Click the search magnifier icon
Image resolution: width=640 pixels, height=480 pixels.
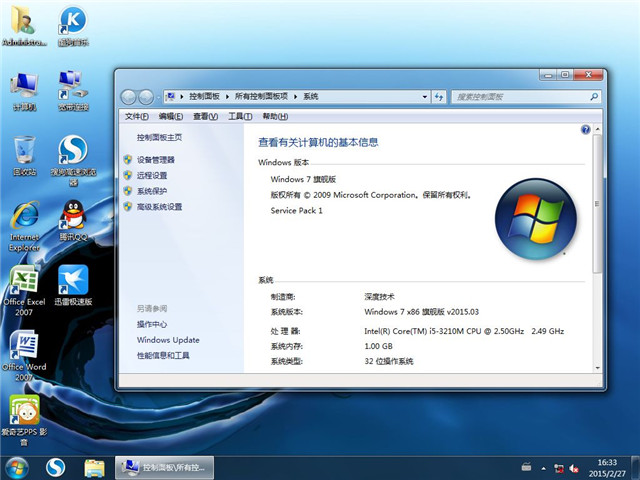click(594, 97)
